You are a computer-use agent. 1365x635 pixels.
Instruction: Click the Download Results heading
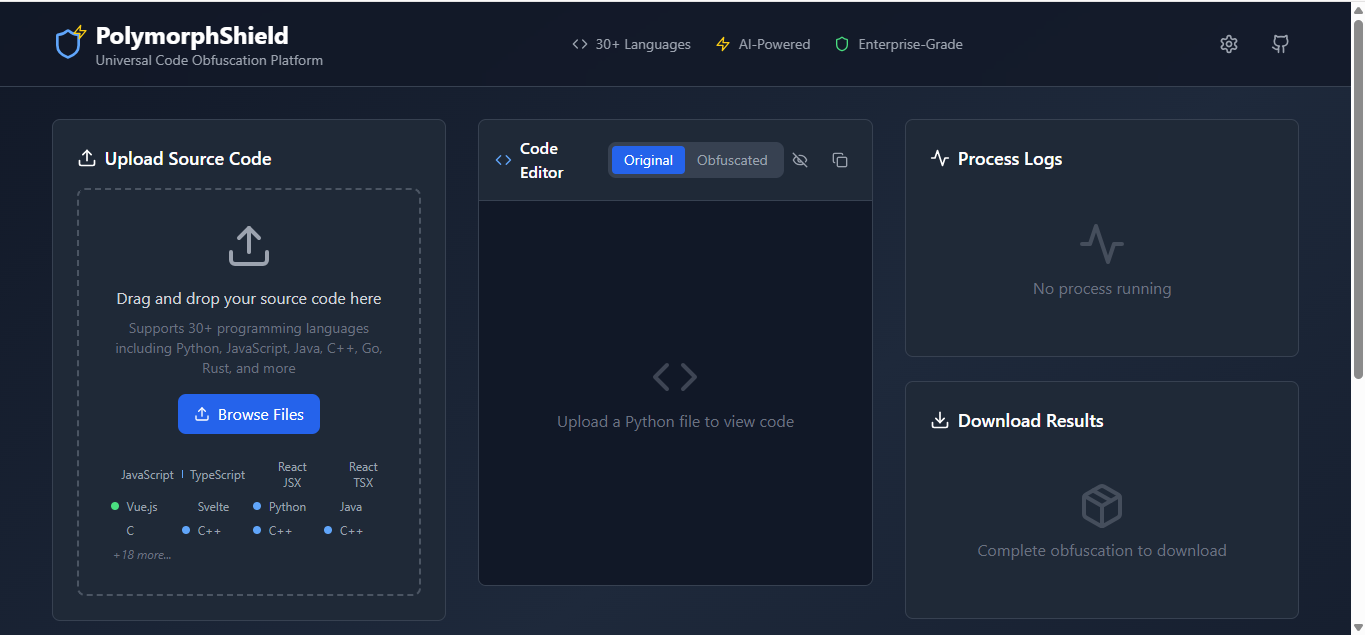coord(1031,420)
